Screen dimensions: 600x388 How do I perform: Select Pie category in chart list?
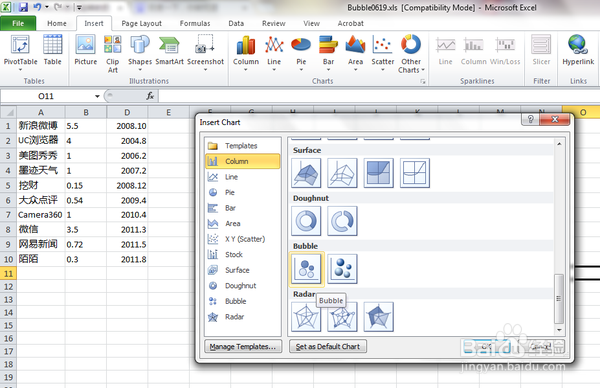pos(243,192)
